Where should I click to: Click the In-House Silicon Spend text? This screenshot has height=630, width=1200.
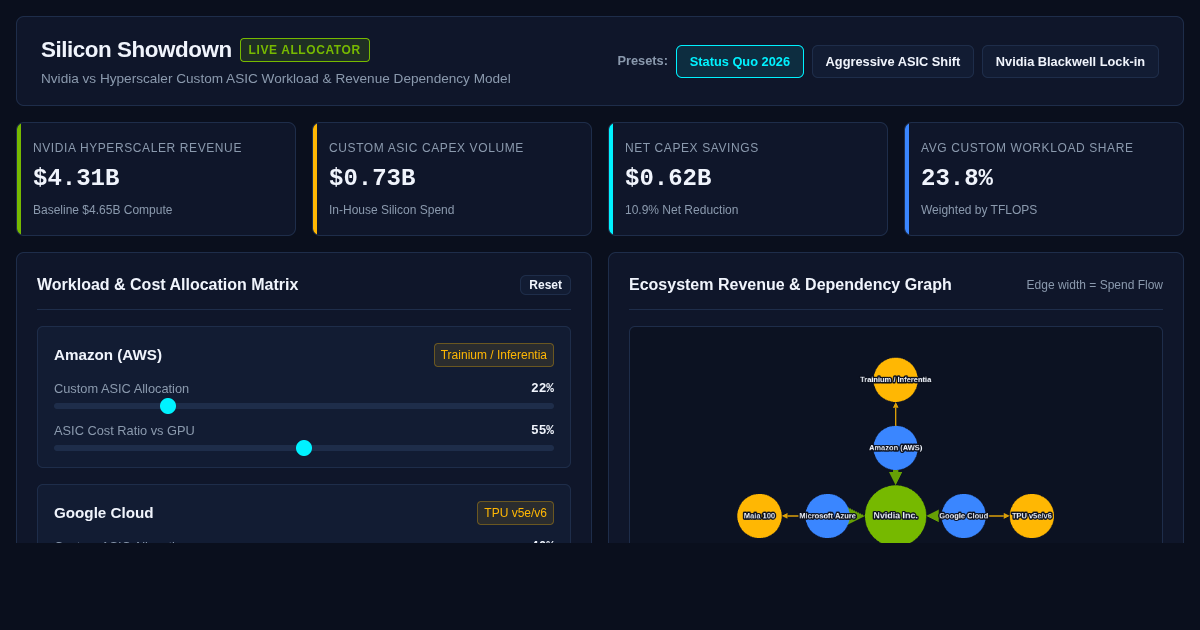(392, 210)
